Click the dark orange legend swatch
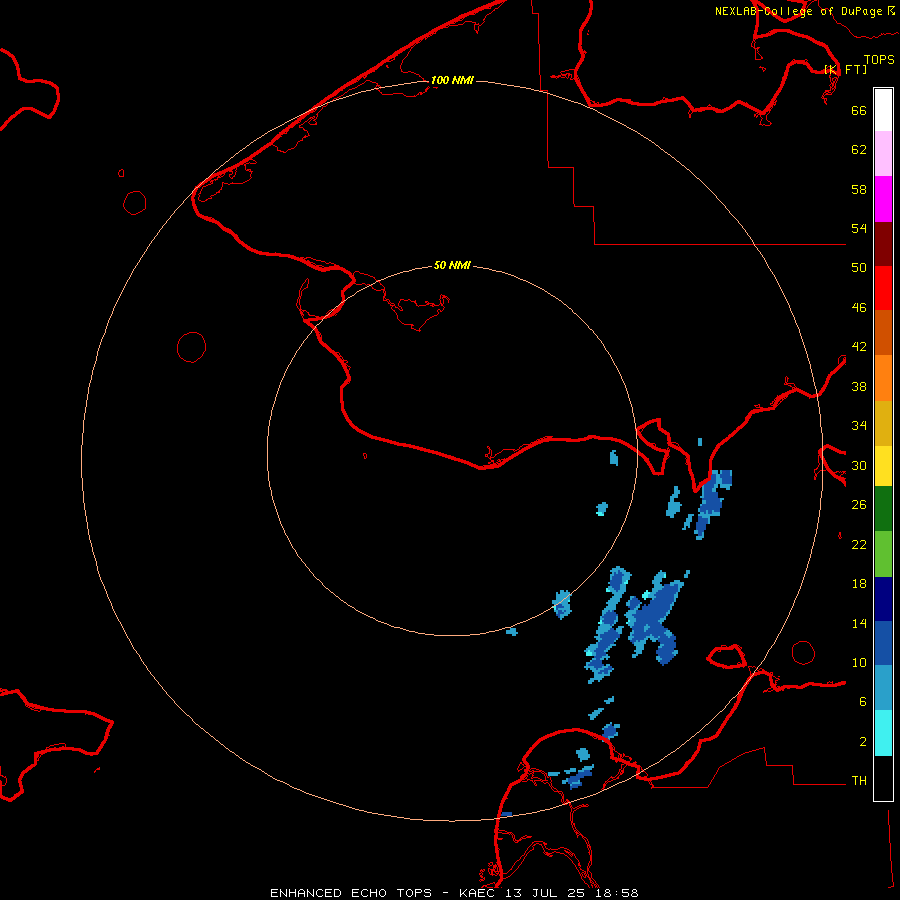This screenshot has height=900, width=900. coord(883,333)
